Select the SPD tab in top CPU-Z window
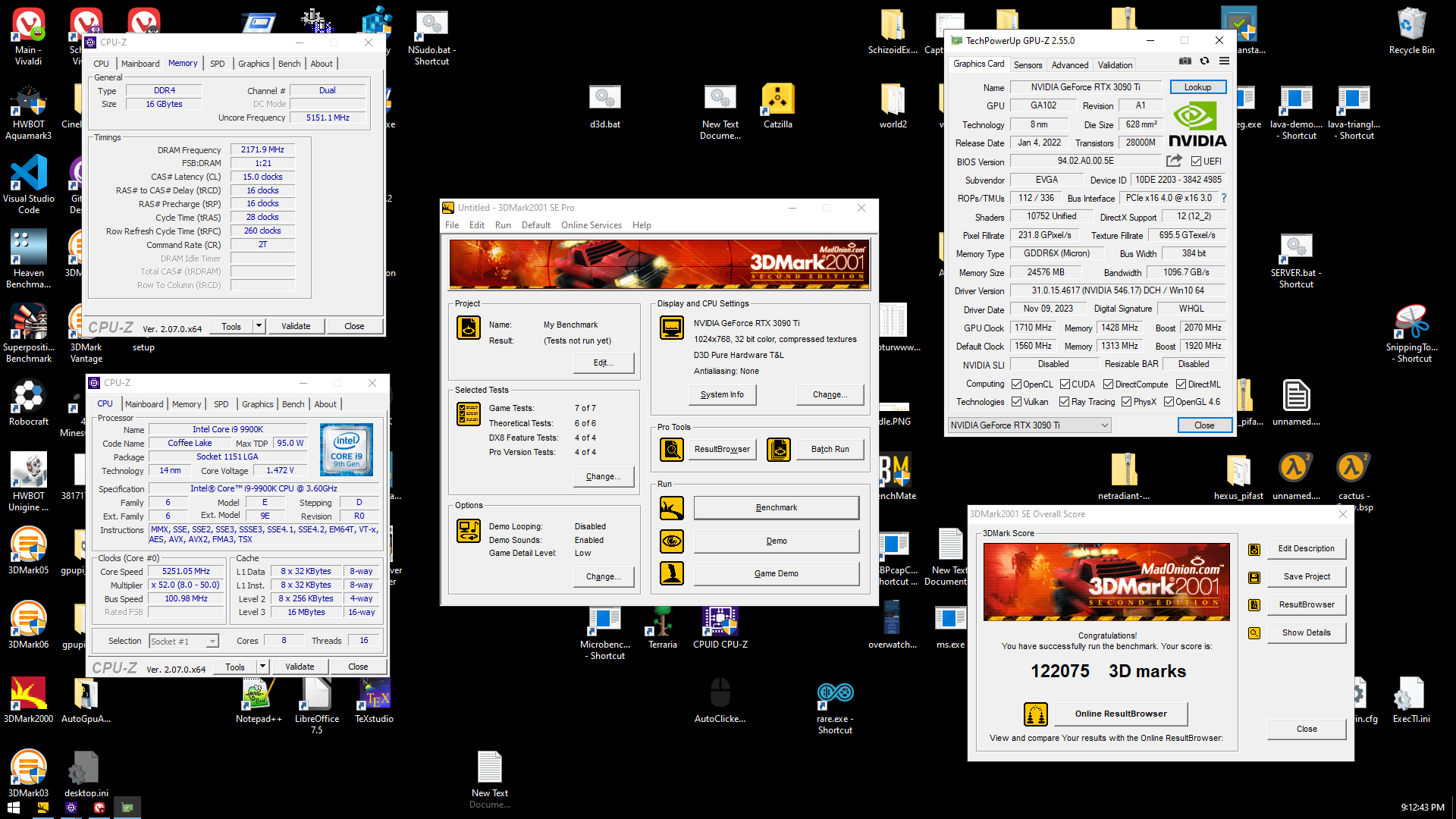 click(218, 64)
